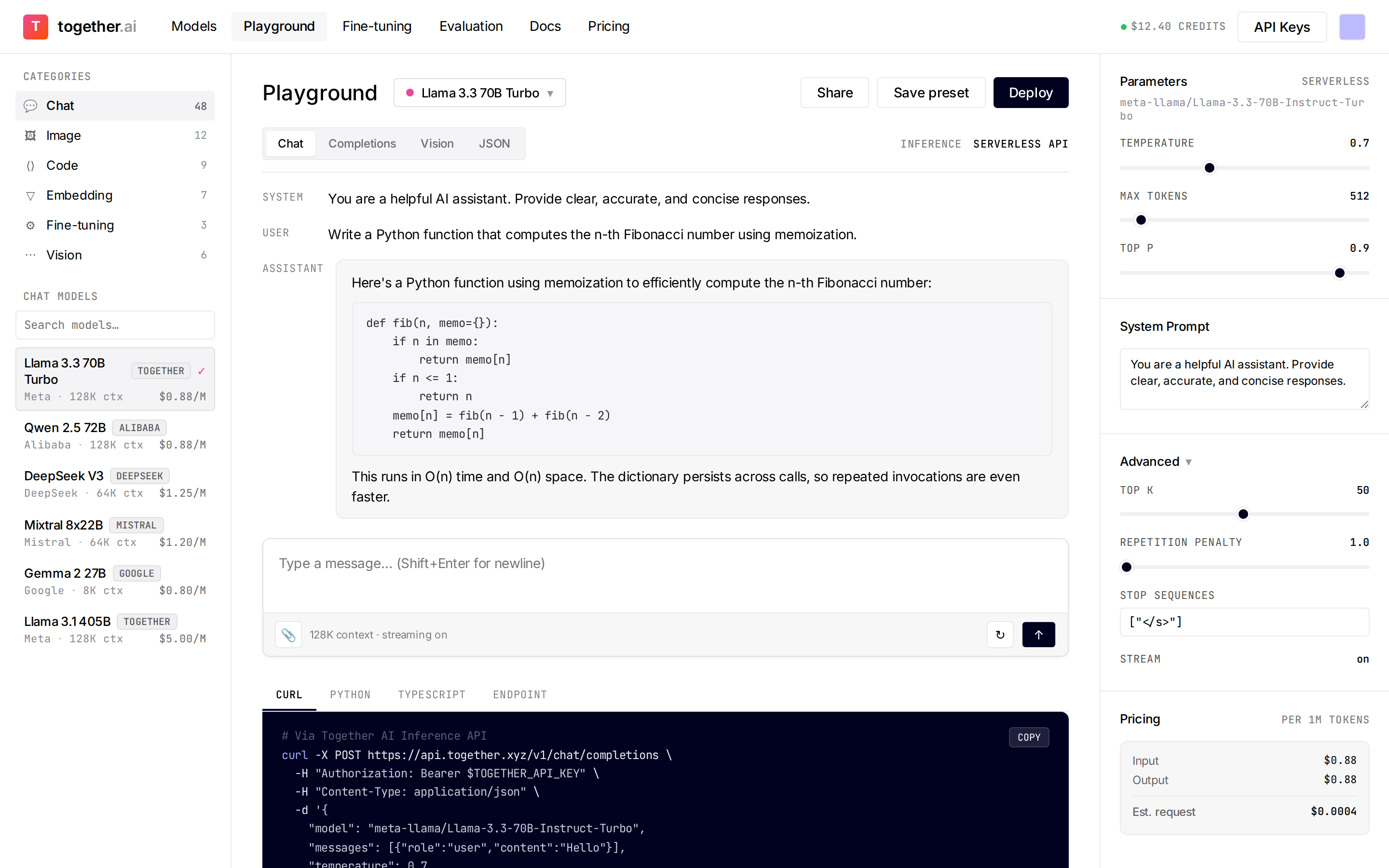Send message with the arrow-up button
Viewport: 1389px width, 868px height.
pos(1038,634)
